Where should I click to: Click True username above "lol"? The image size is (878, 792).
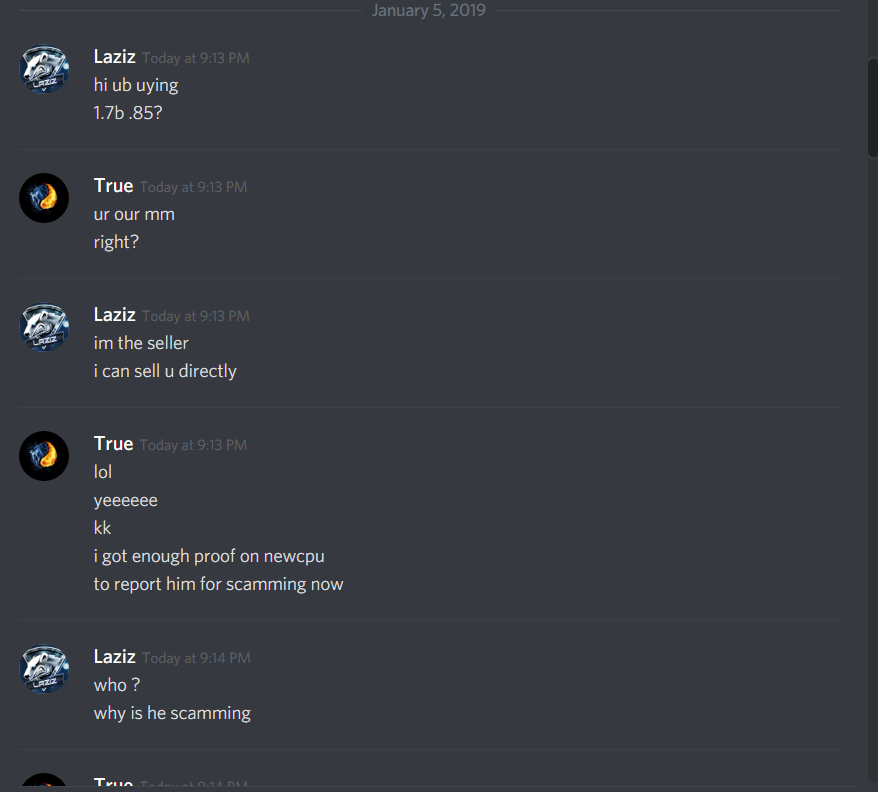click(x=114, y=444)
